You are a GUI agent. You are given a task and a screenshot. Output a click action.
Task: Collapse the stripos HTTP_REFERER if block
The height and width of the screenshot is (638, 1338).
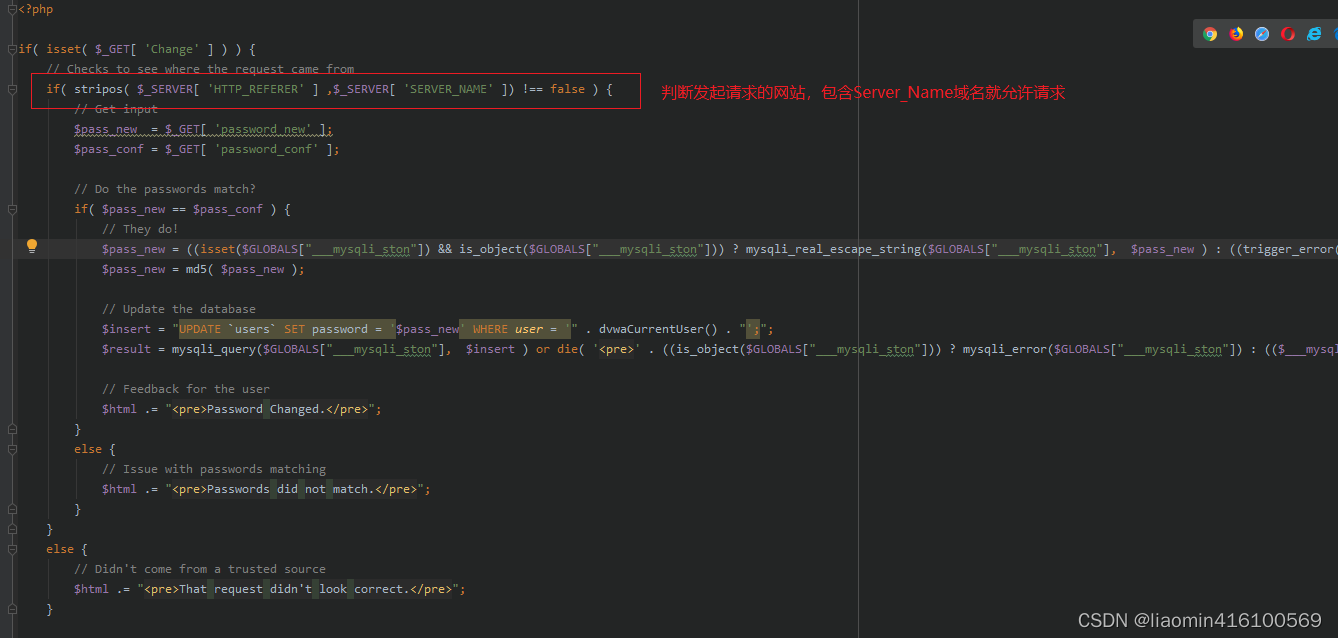(x=12, y=89)
